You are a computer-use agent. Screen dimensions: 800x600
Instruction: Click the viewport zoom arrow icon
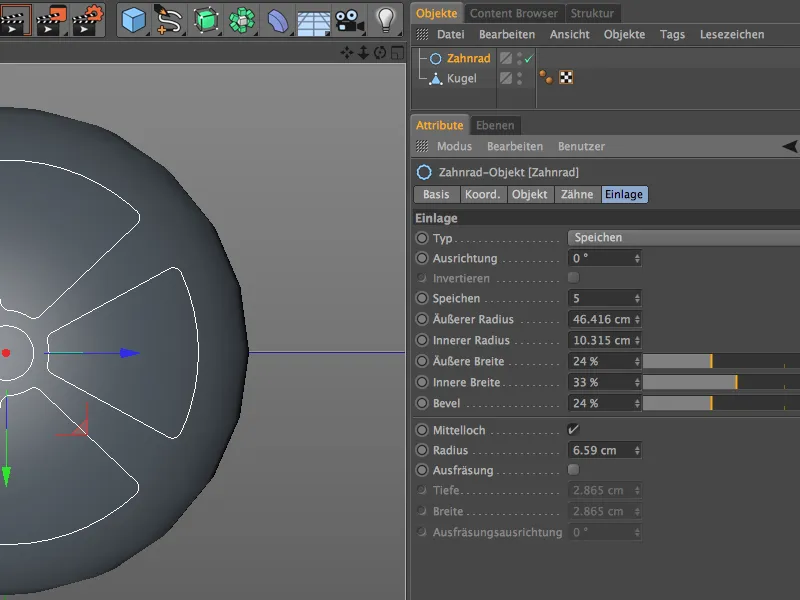tap(363, 53)
